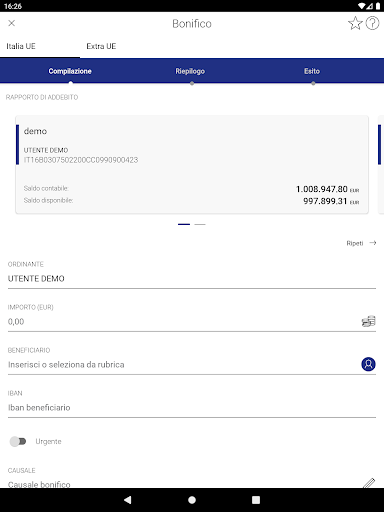
Task: Tap the coins icon beside Importo field
Action: click(x=368, y=321)
